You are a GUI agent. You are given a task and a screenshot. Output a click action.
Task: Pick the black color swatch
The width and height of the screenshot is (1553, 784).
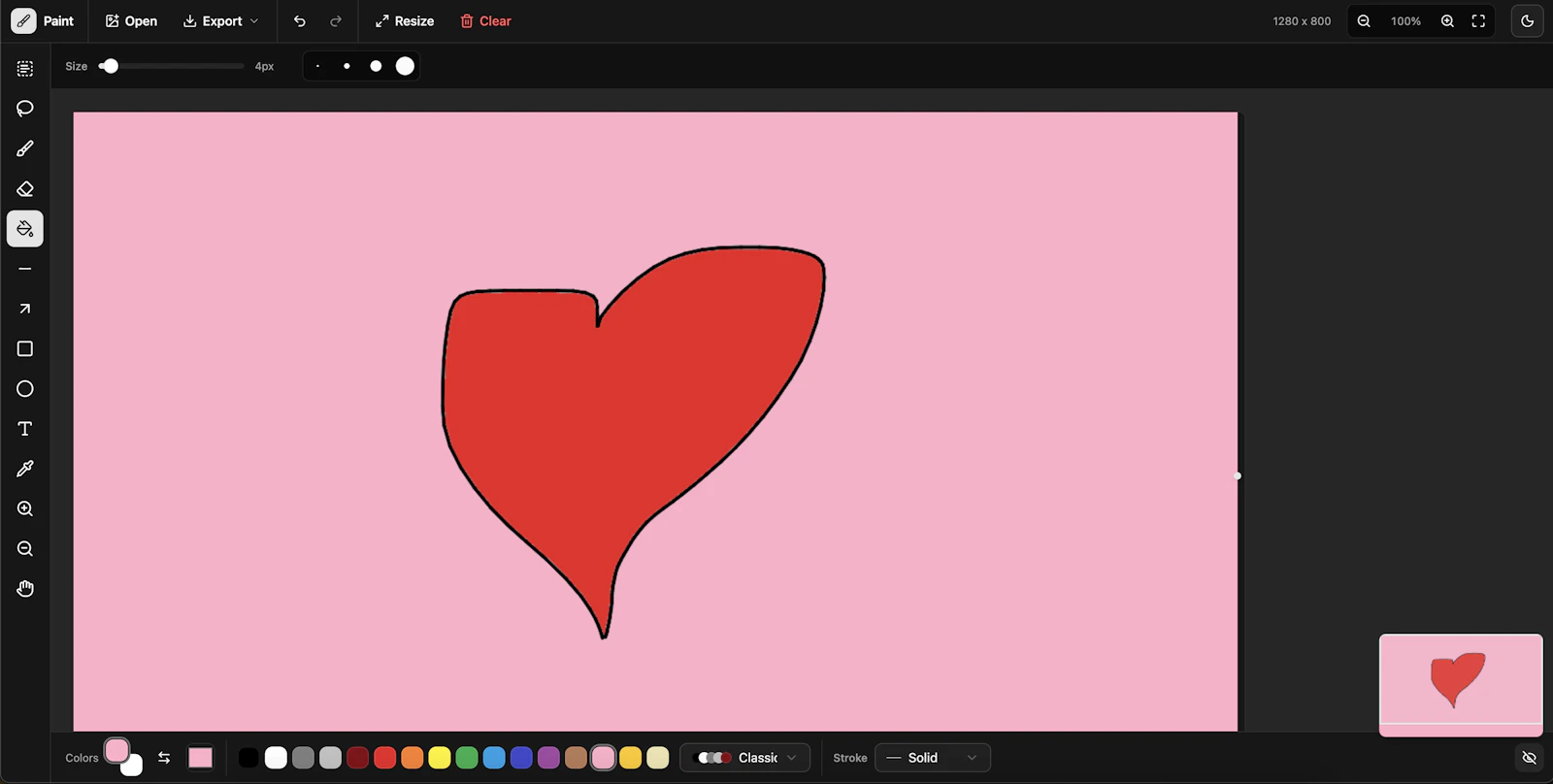point(248,758)
